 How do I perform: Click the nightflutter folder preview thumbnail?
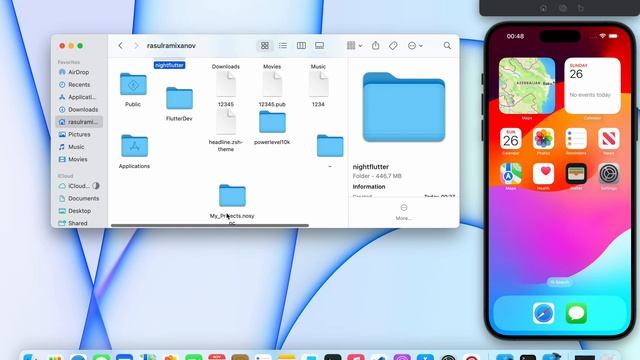[x=404, y=107]
